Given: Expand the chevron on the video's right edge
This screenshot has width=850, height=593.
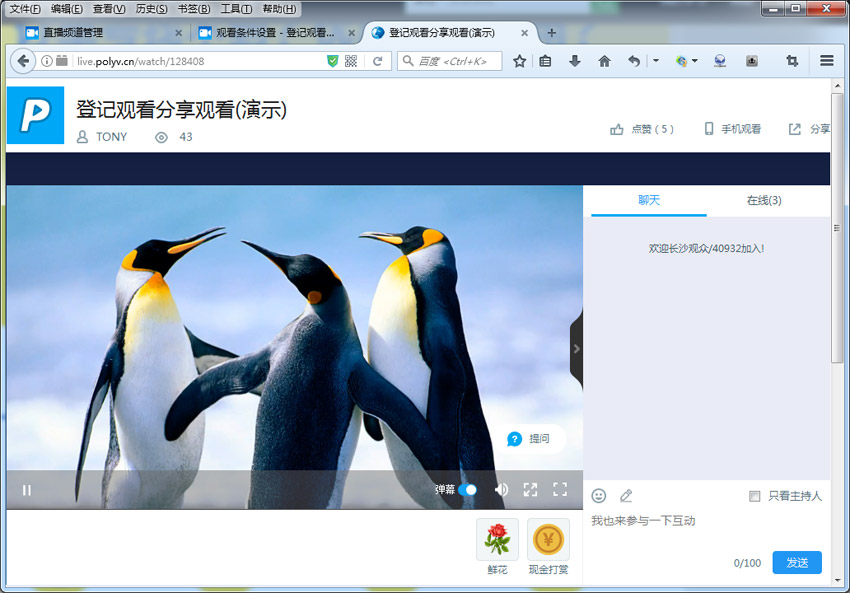Looking at the screenshot, I should click(x=577, y=348).
